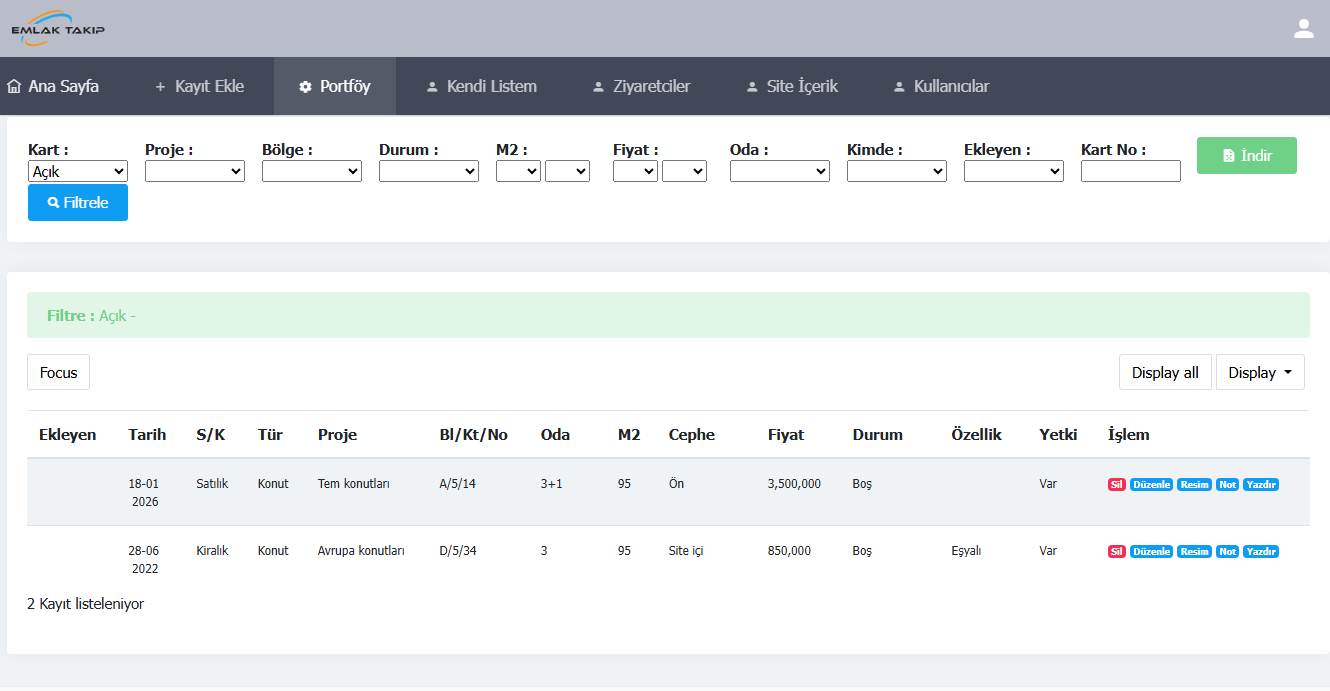Open the Bölge filter dropdown
This screenshot has width=1330, height=691.
[x=312, y=172]
